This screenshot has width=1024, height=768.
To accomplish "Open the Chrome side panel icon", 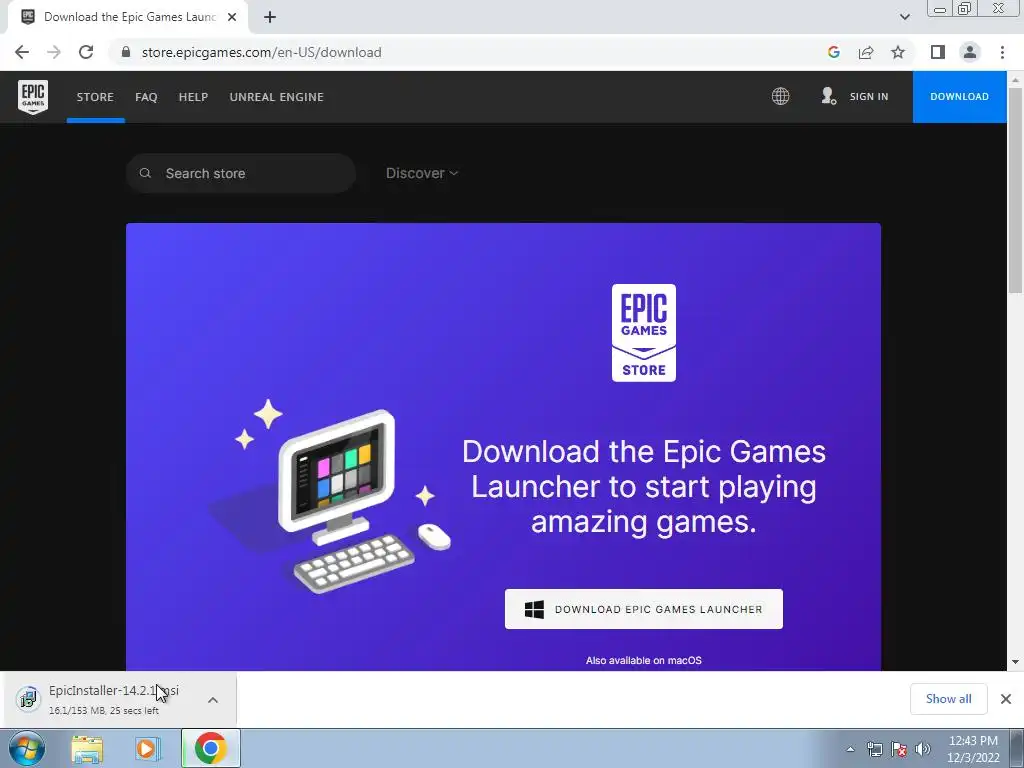I will coord(938,52).
